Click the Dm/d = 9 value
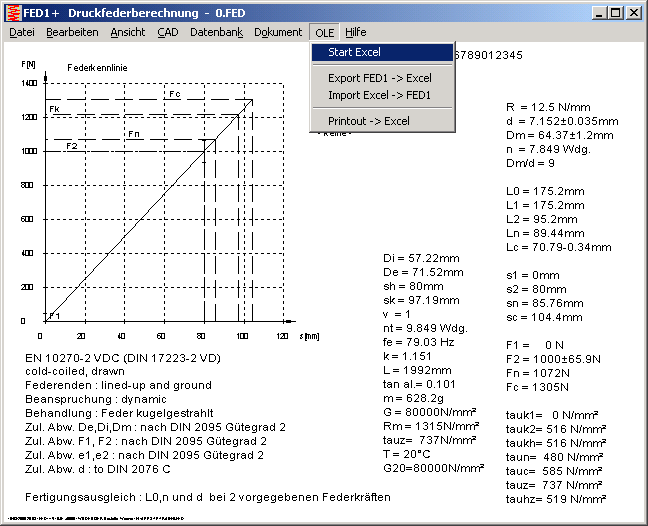648x526 pixels. pyautogui.click(x=530, y=163)
